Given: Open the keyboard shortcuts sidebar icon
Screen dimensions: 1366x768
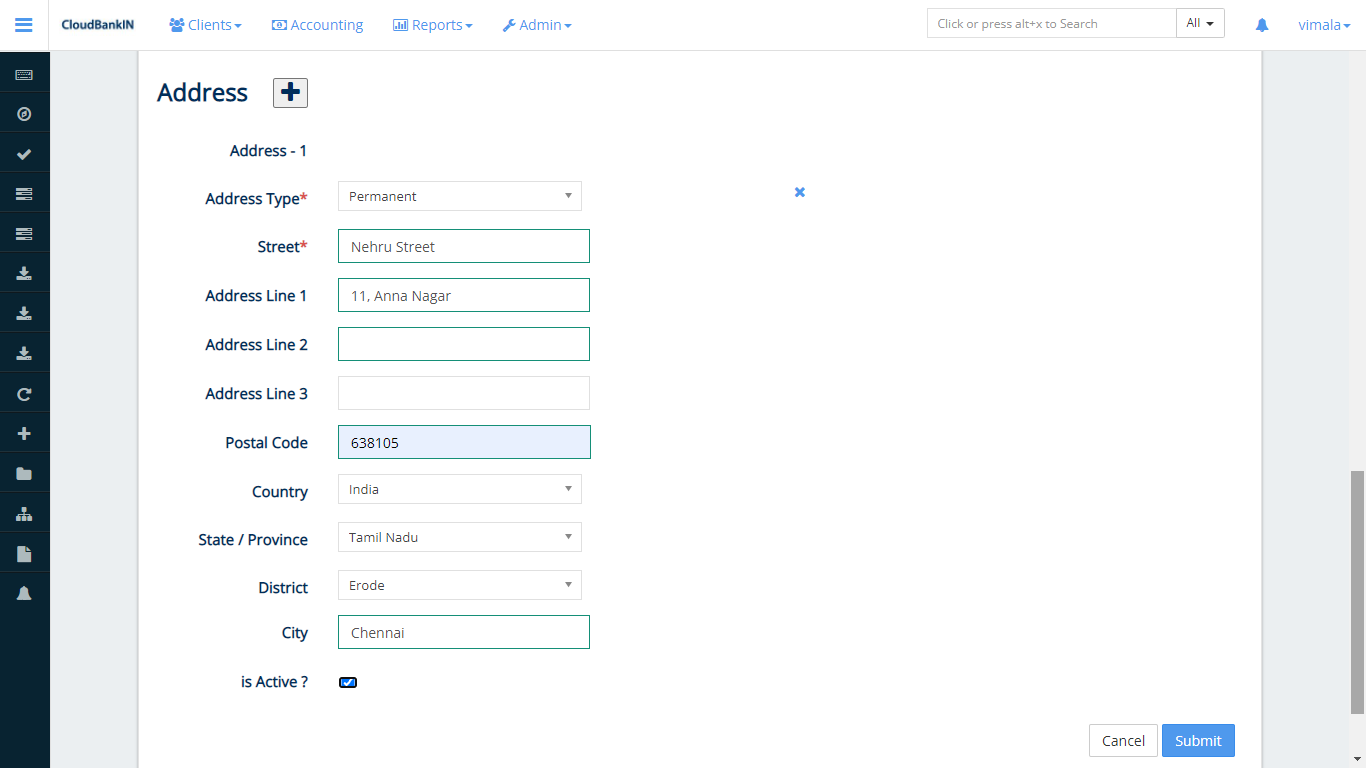Looking at the screenshot, I should coord(24,72).
